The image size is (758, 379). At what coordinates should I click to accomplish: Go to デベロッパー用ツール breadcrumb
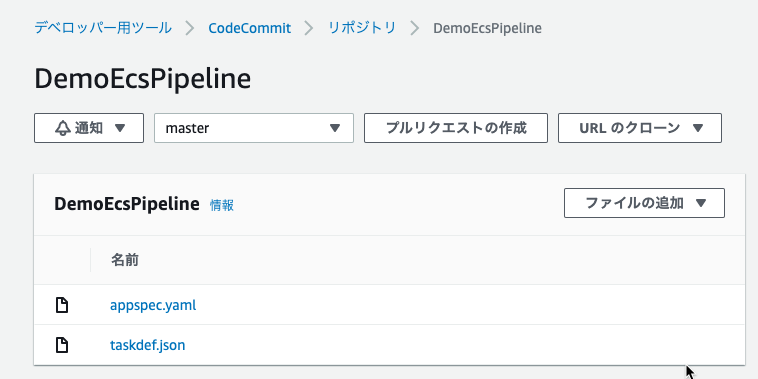tap(103, 28)
